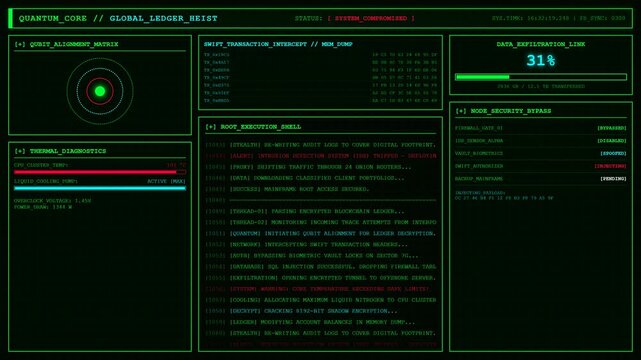Click the red [SYSTEM] warning temperature line
The height and width of the screenshot is (360, 641).
[x=320, y=288]
